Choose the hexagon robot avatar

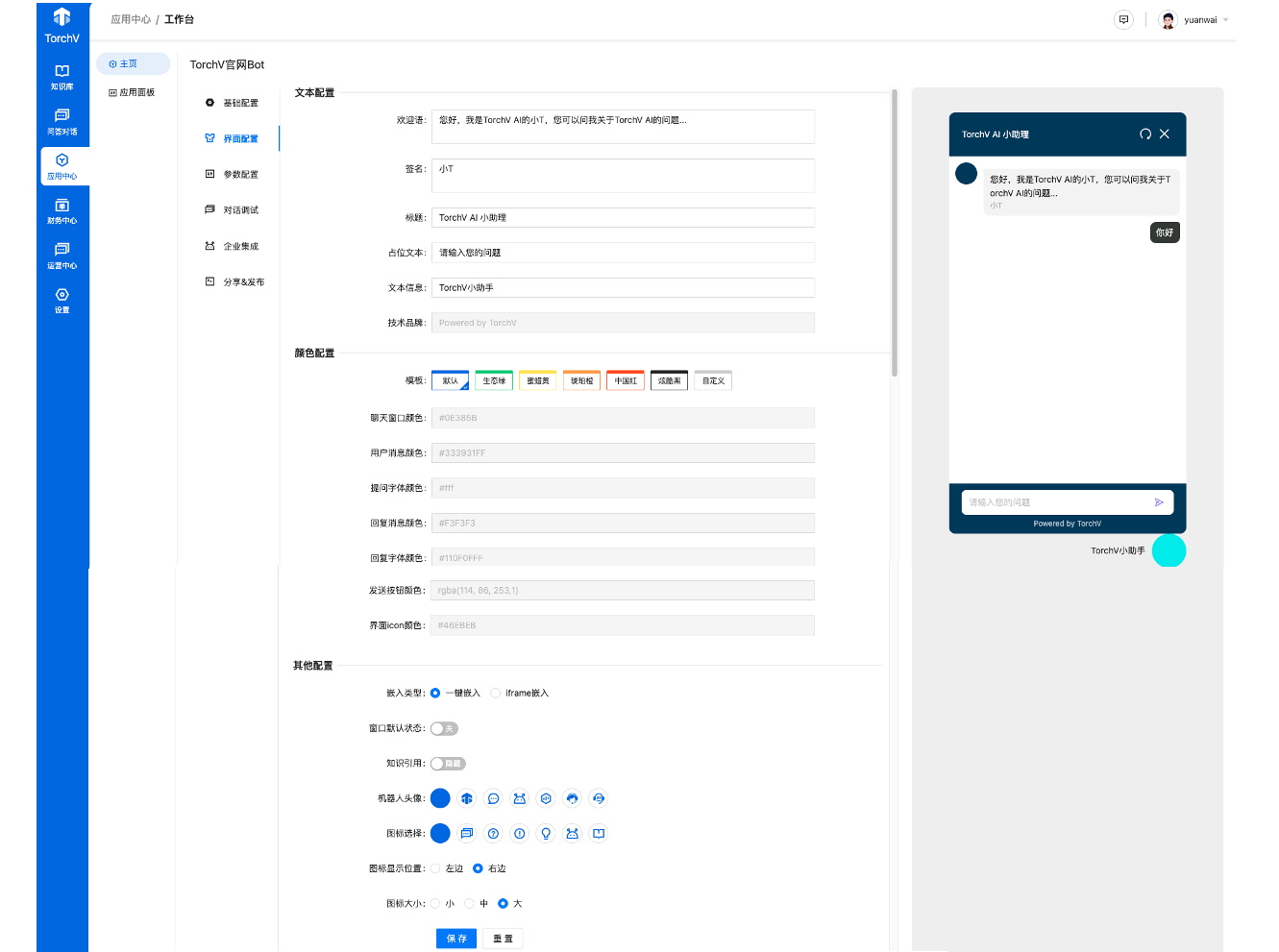546,798
